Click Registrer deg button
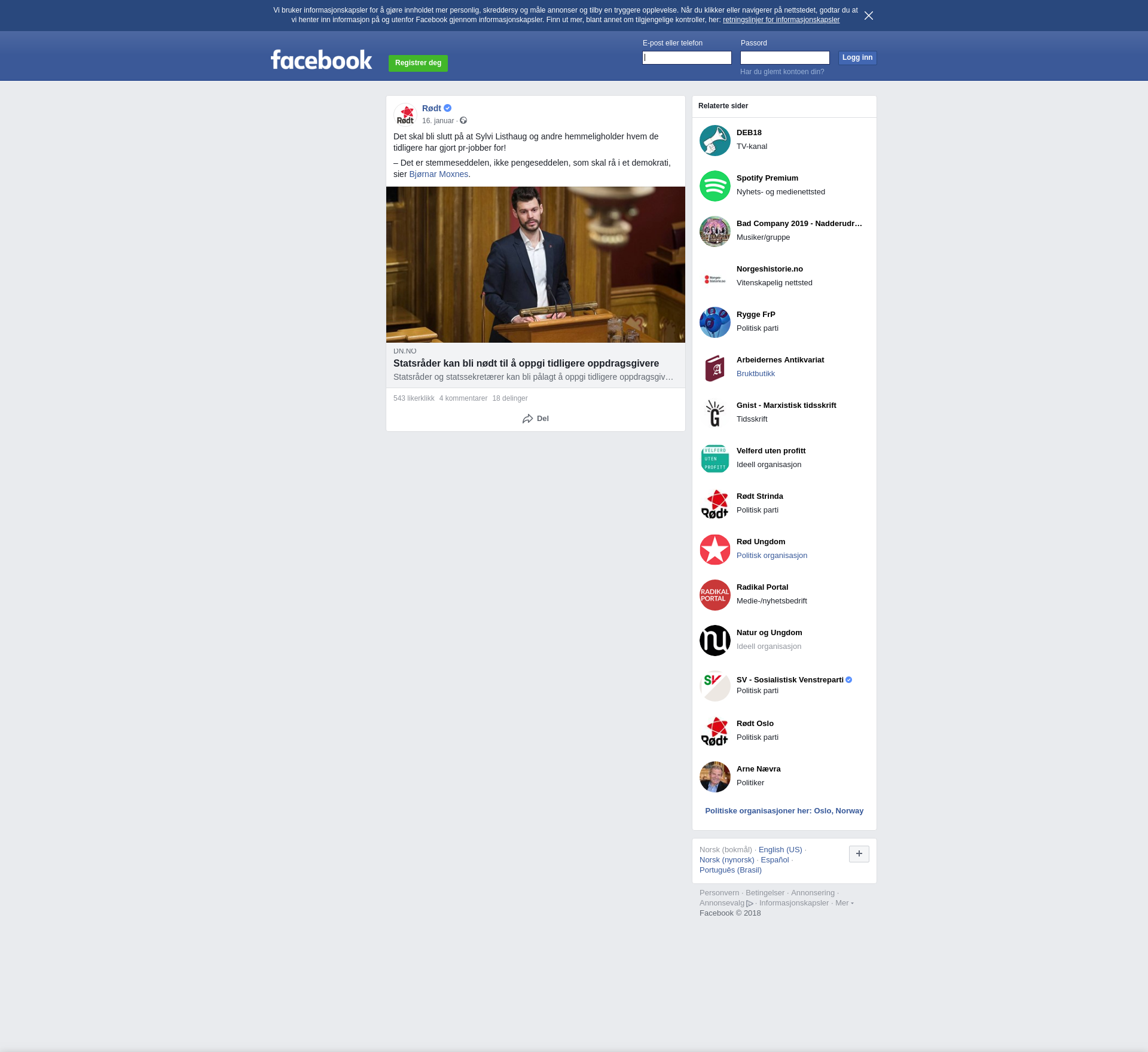The height and width of the screenshot is (1052, 1148). pyautogui.click(x=418, y=63)
